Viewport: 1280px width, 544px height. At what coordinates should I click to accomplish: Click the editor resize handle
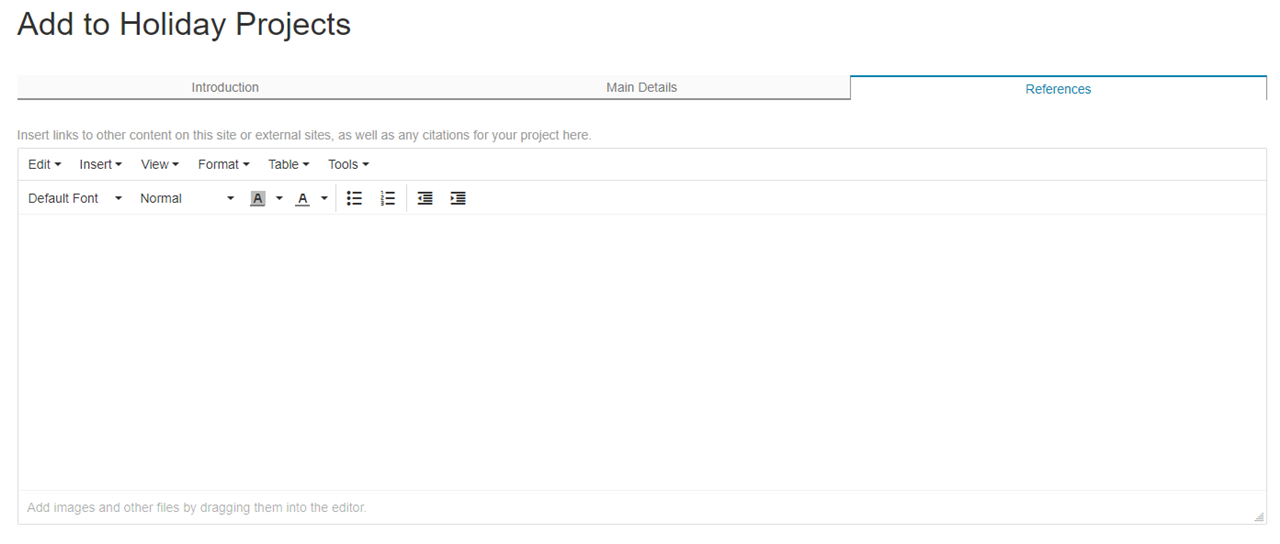click(1259, 516)
